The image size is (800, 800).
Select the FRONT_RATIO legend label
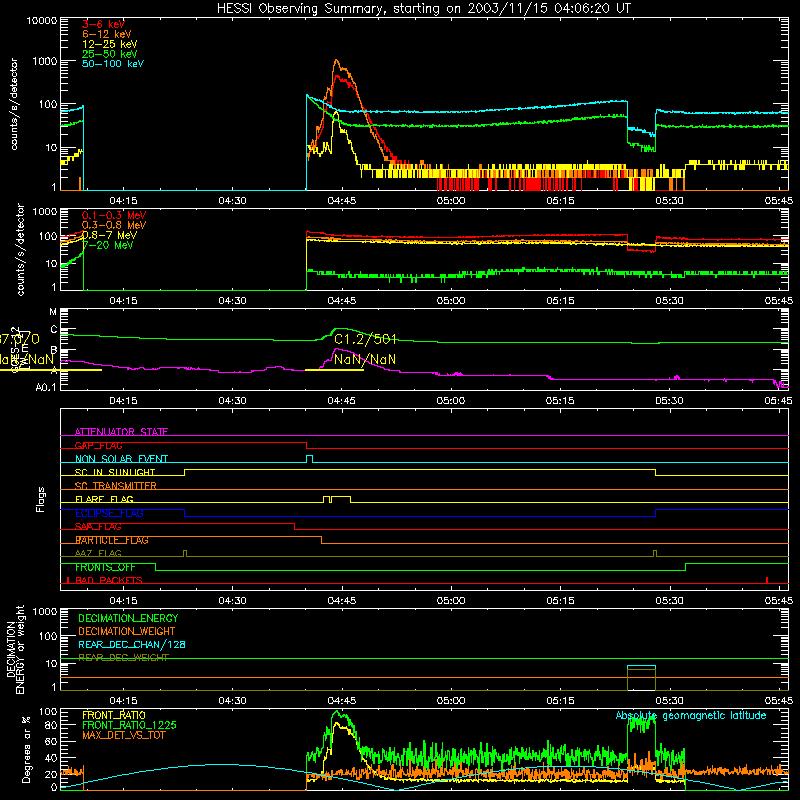point(114,715)
